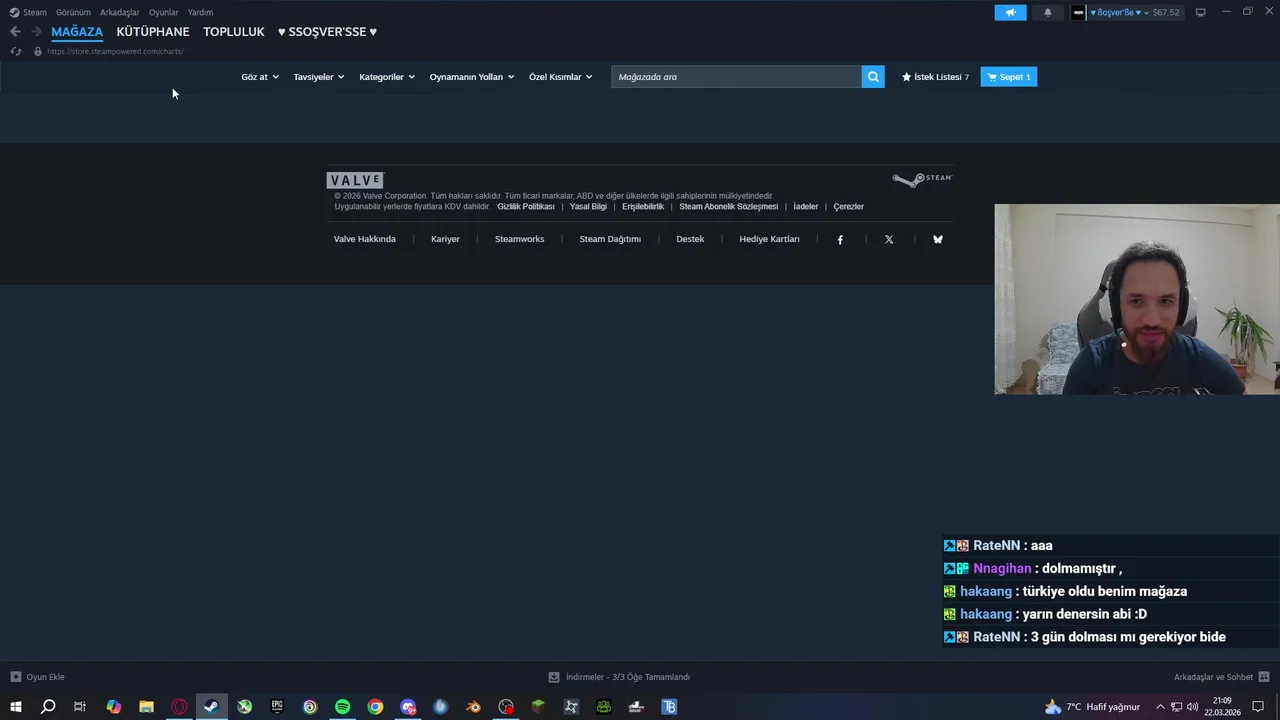This screenshot has height=720, width=1280.
Task: Open Task View on the taskbar
Action: [80, 707]
